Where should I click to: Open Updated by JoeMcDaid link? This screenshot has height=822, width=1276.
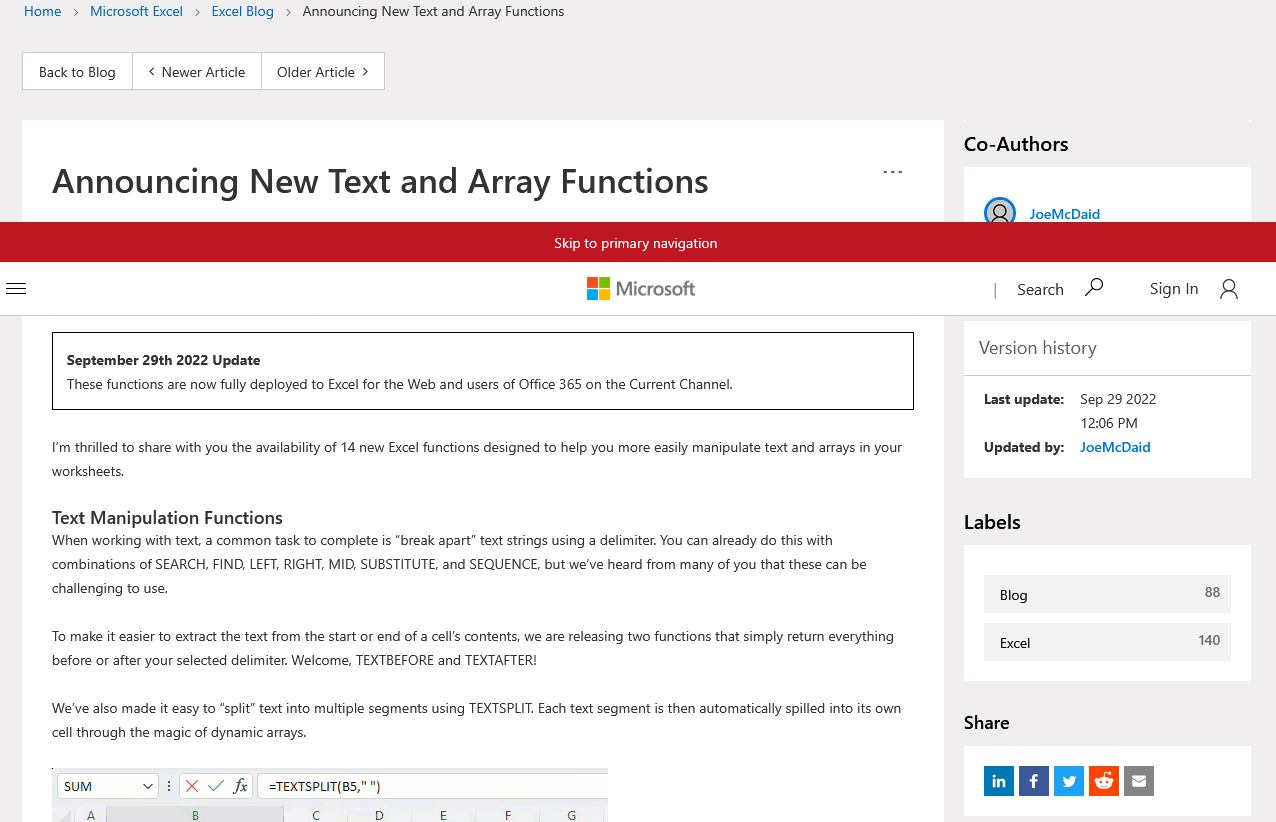click(x=1115, y=447)
